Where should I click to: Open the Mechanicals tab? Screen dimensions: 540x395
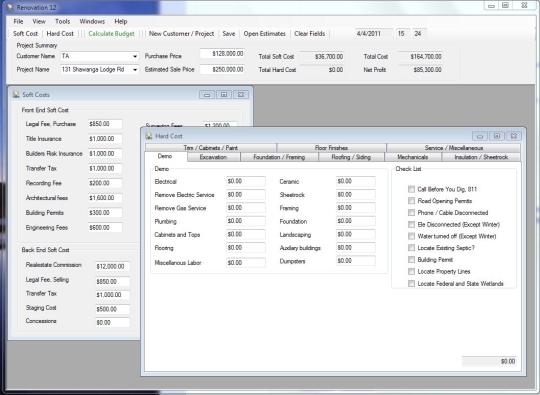[413, 157]
